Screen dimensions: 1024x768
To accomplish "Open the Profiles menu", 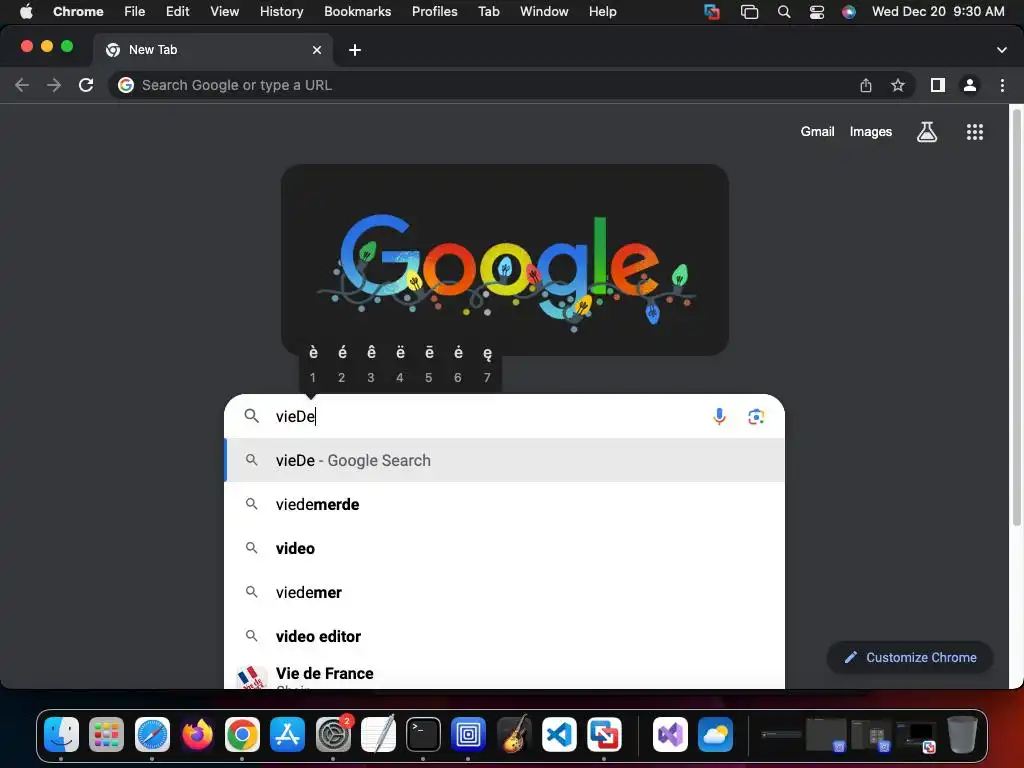I will [x=434, y=12].
